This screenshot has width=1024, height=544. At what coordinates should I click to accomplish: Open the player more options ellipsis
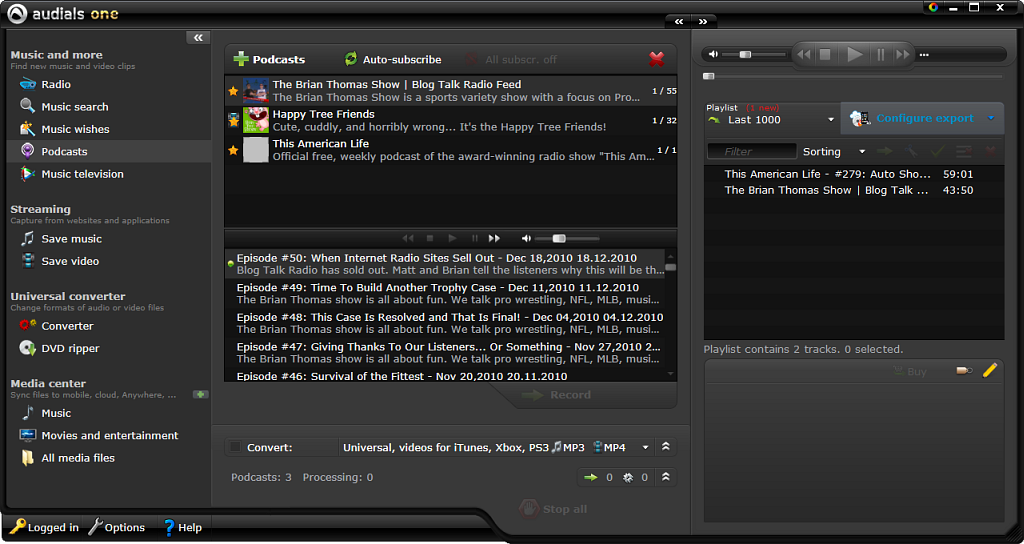point(923,55)
